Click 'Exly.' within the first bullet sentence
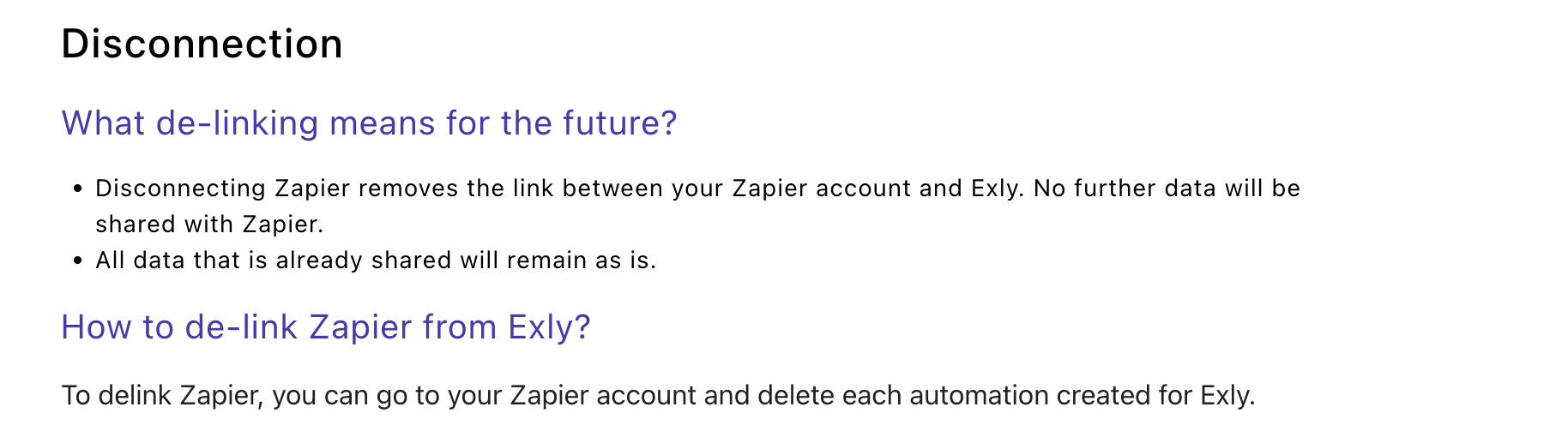The width and height of the screenshot is (1568, 437). click(998, 189)
